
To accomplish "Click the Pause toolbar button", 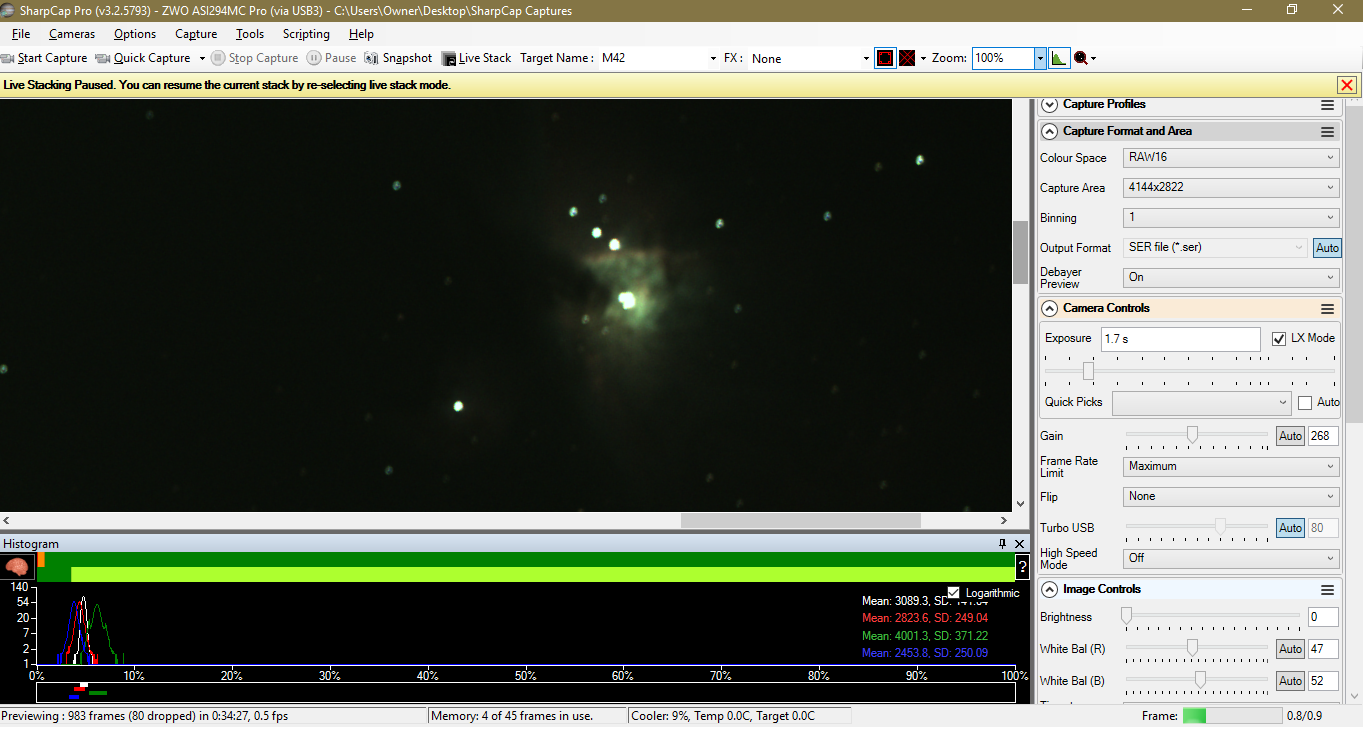I will click(x=331, y=58).
